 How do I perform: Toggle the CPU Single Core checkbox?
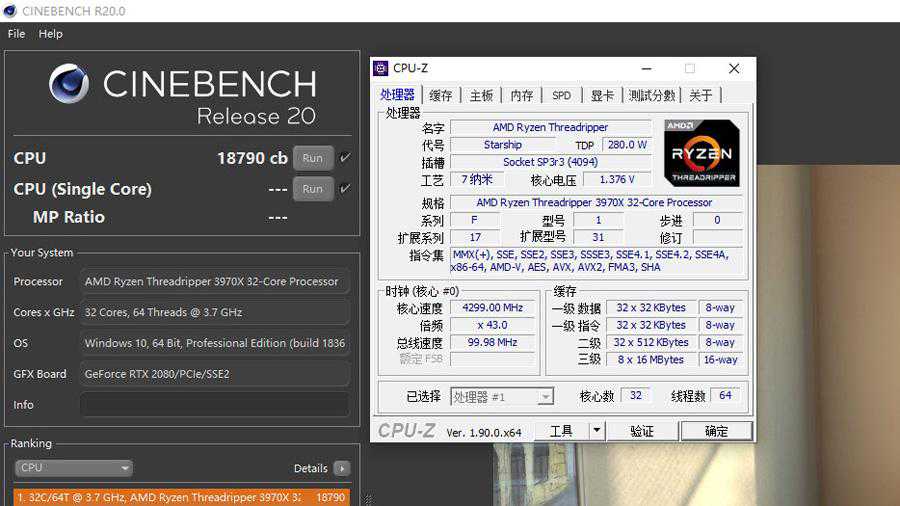tap(346, 189)
